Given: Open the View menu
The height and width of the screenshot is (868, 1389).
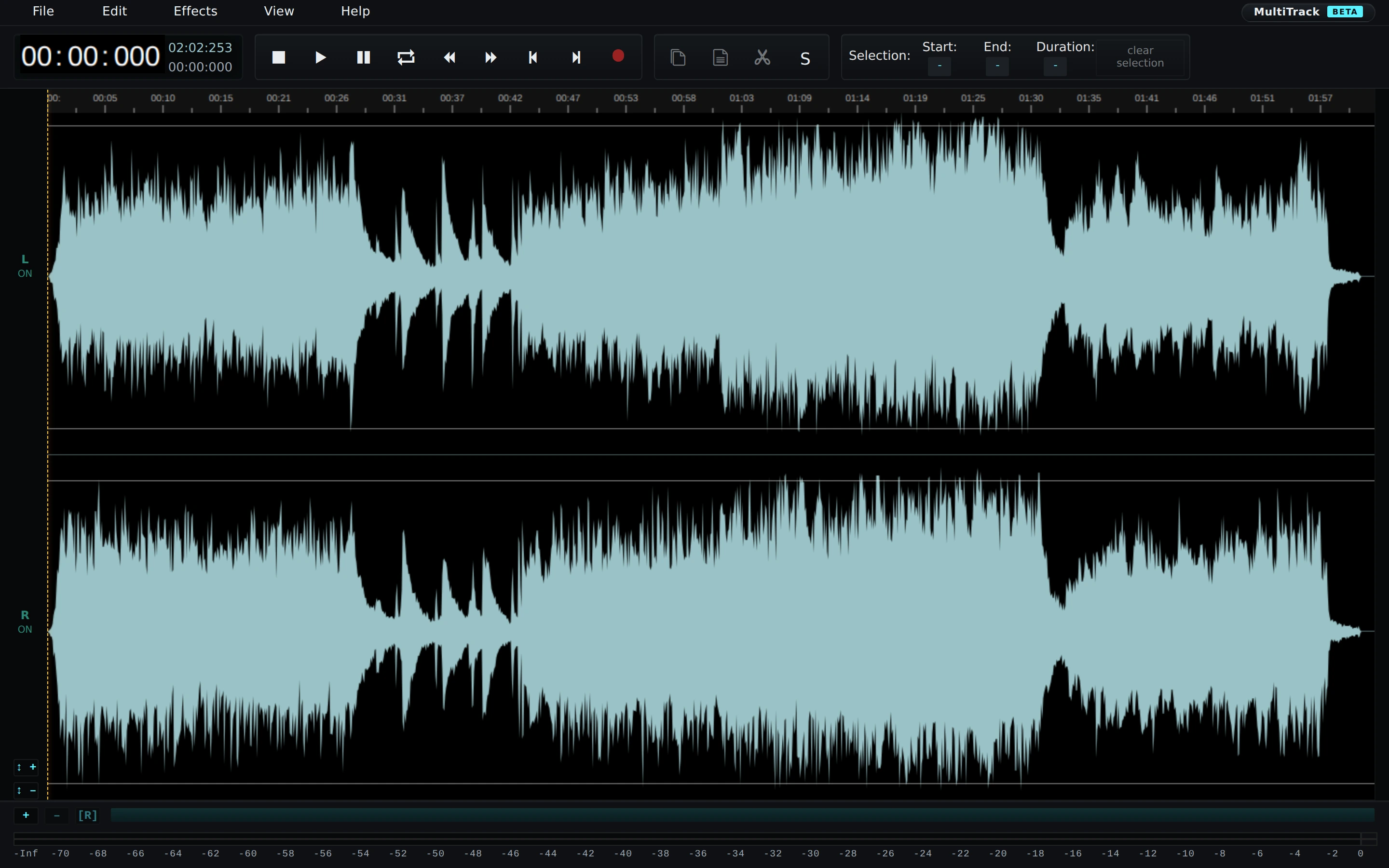Looking at the screenshot, I should click(x=279, y=12).
